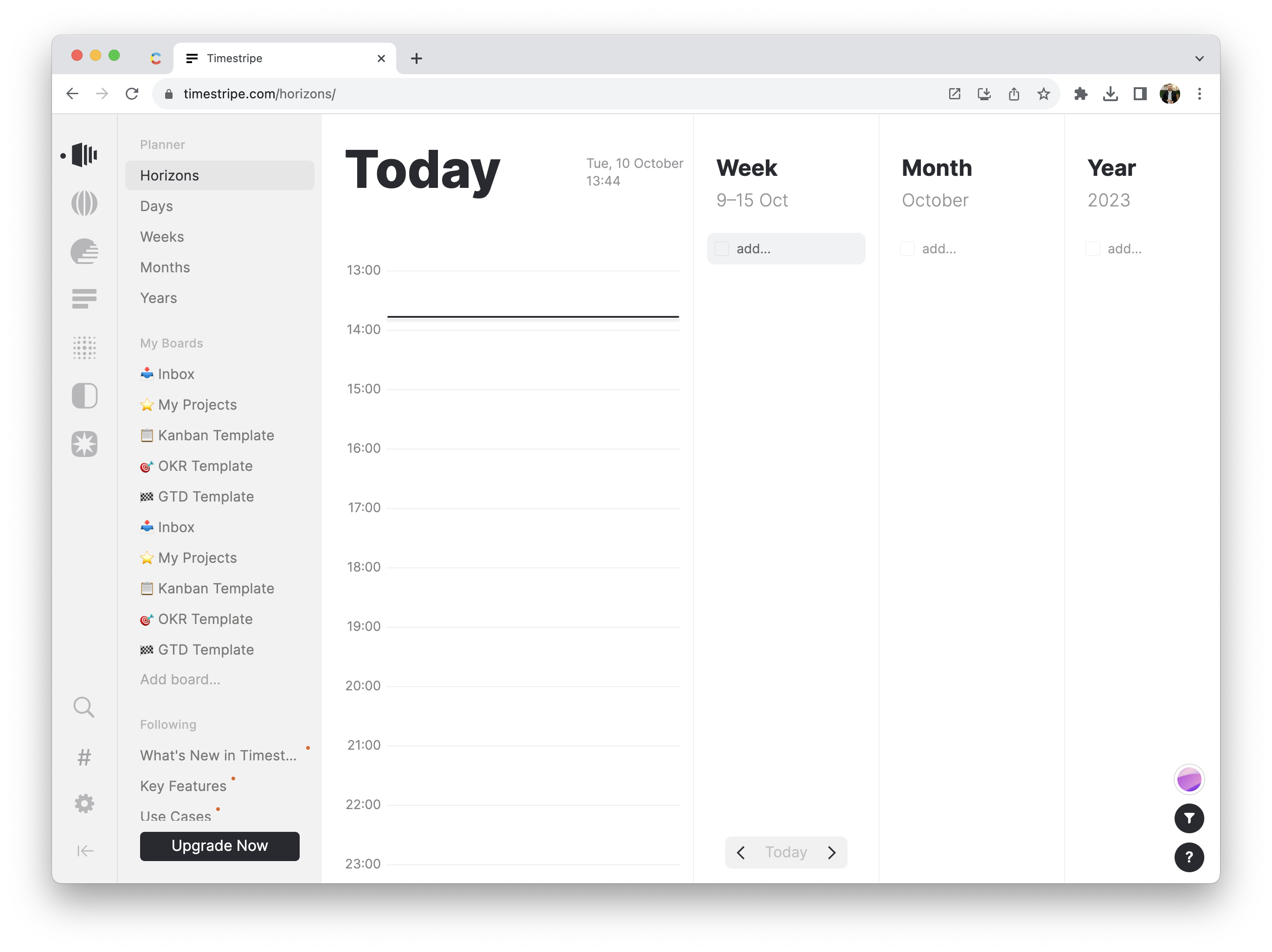Screen dimensions: 1272x952
Task: Click the Add board link in sidebar
Action: [x=180, y=679]
